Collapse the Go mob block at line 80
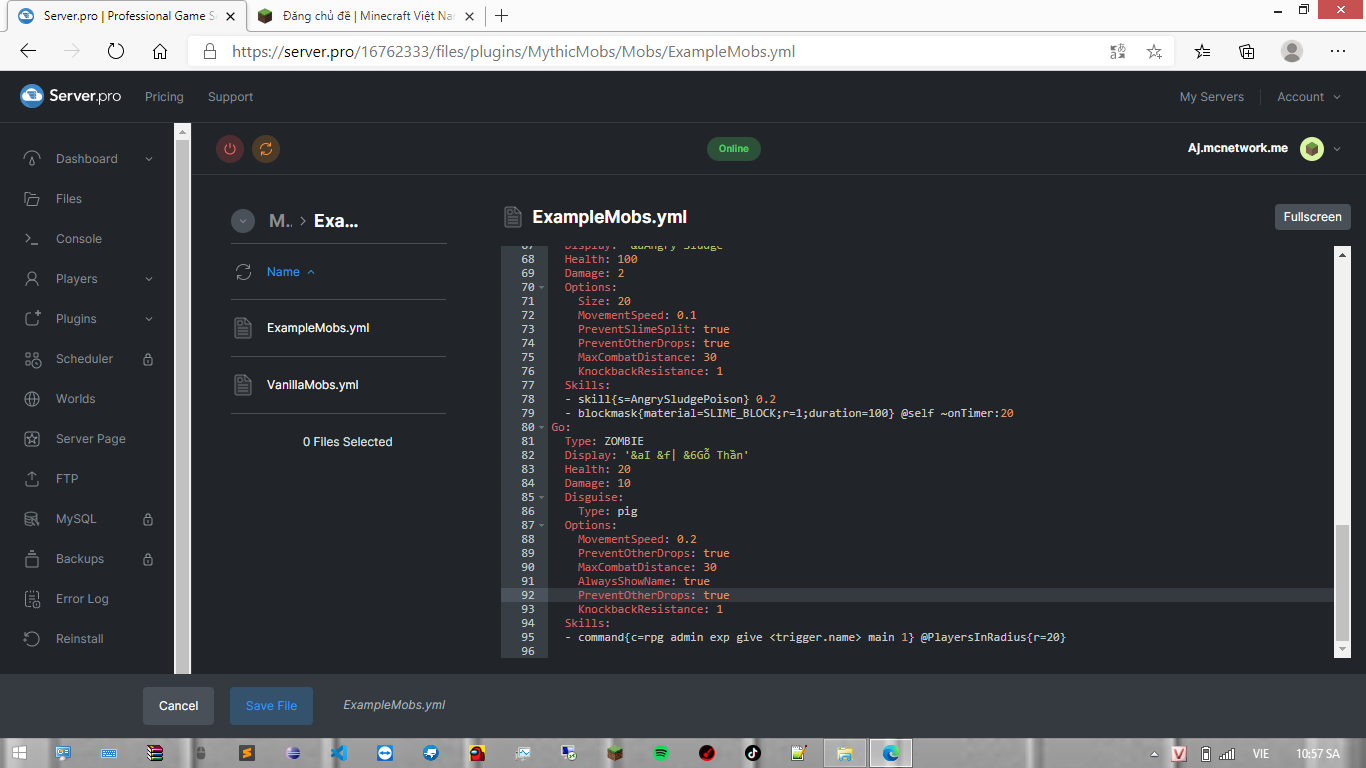Image resolution: width=1366 pixels, height=768 pixels. [542, 427]
